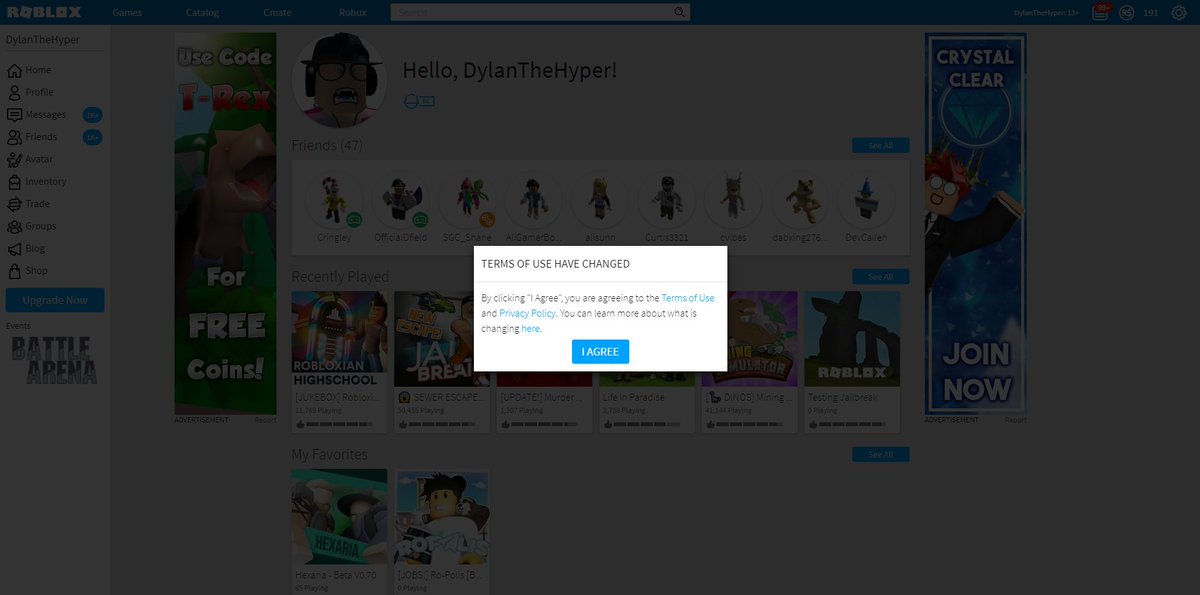Screen dimensions: 1200x595
Task: Open friend cylbes's avatar
Action: [x=732, y=201]
